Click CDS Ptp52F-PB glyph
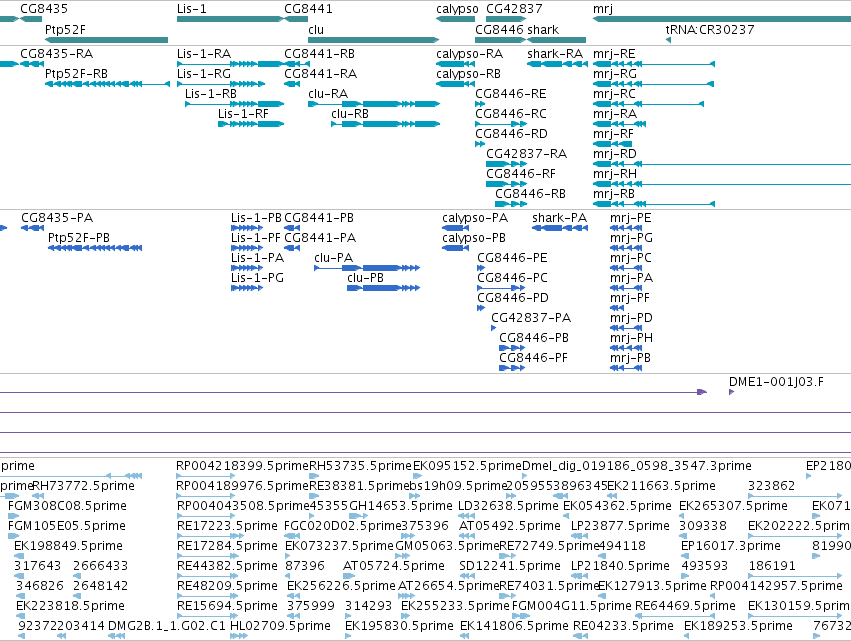 point(95,248)
